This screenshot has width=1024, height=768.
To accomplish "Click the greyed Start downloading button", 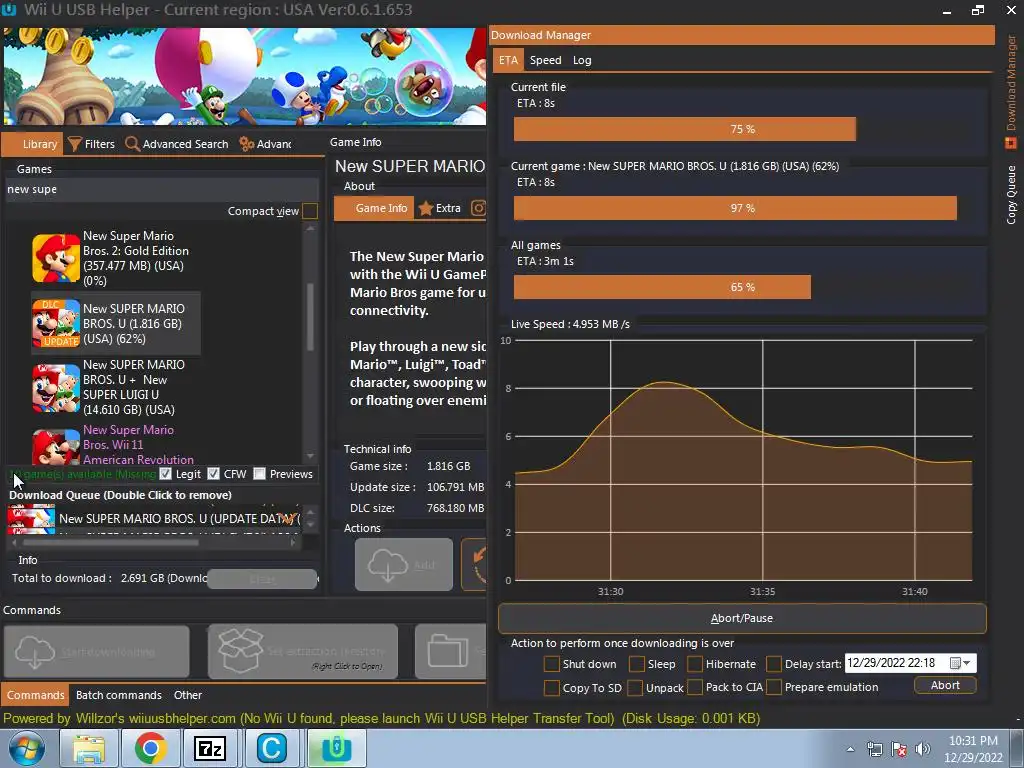I will 97,652.
